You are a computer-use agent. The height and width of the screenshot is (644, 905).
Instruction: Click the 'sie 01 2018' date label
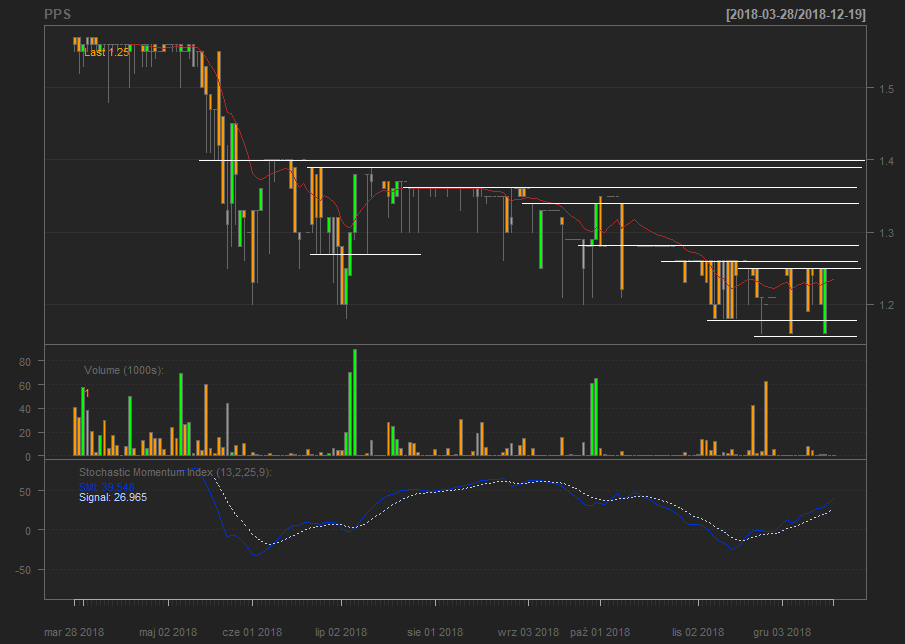[435, 632]
